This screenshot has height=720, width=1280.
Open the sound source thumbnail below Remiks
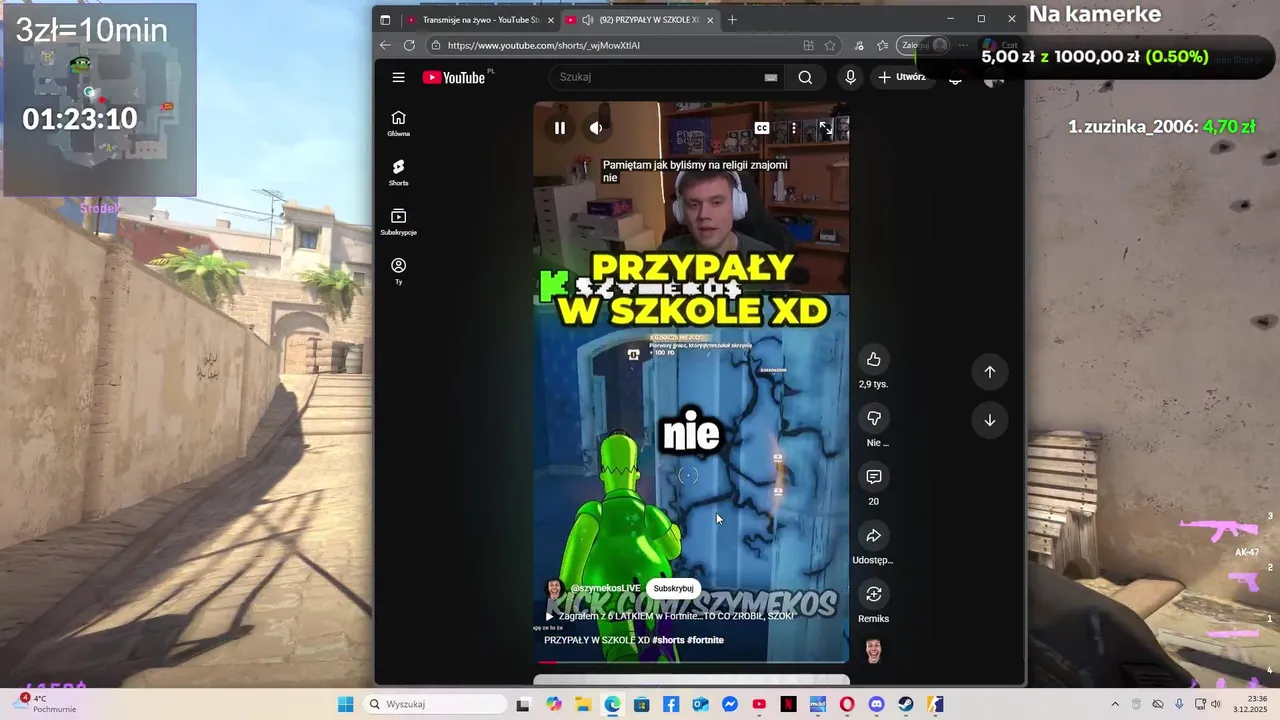pyautogui.click(x=873, y=651)
